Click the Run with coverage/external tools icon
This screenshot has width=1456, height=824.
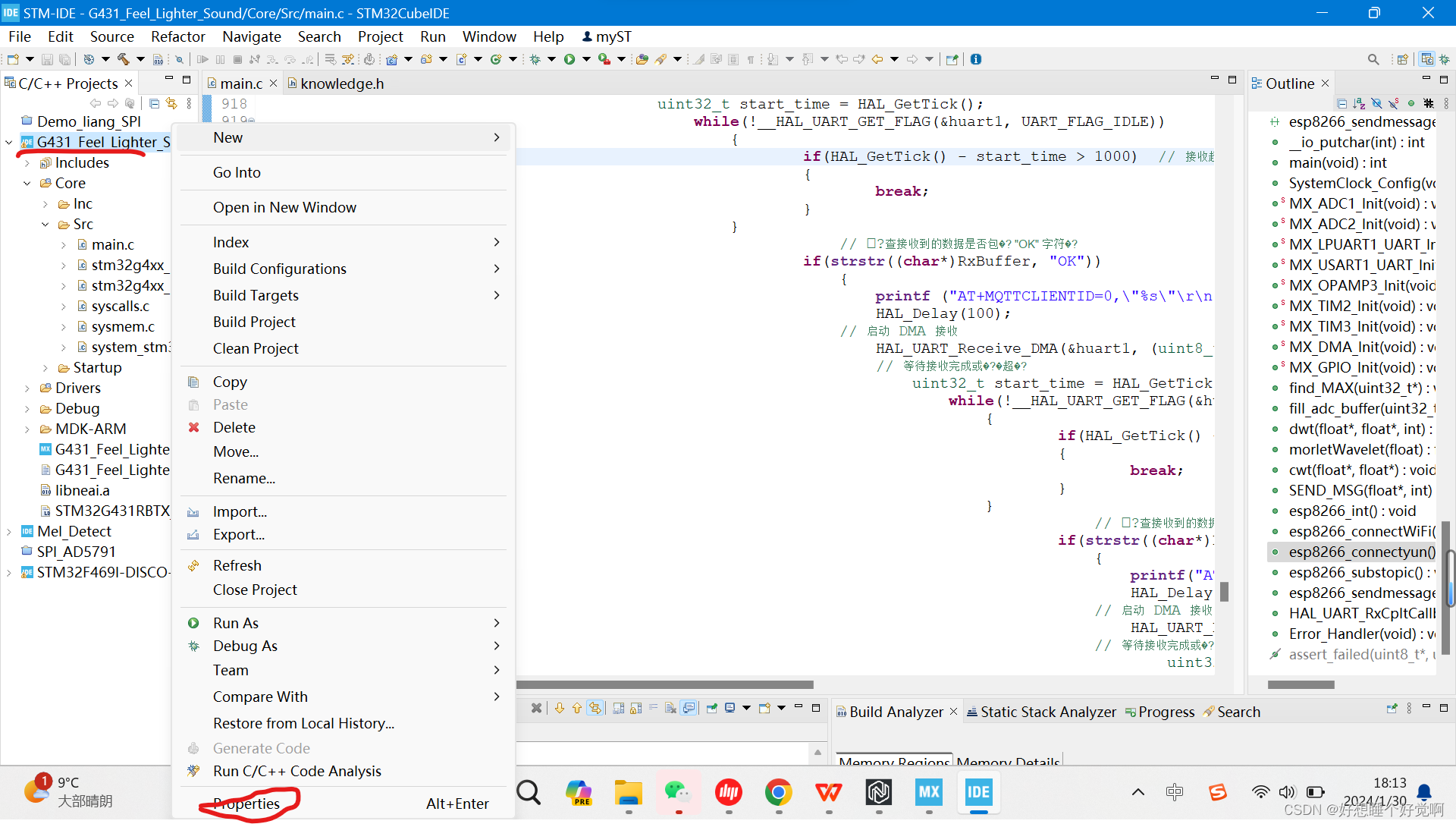pos(604,59)
